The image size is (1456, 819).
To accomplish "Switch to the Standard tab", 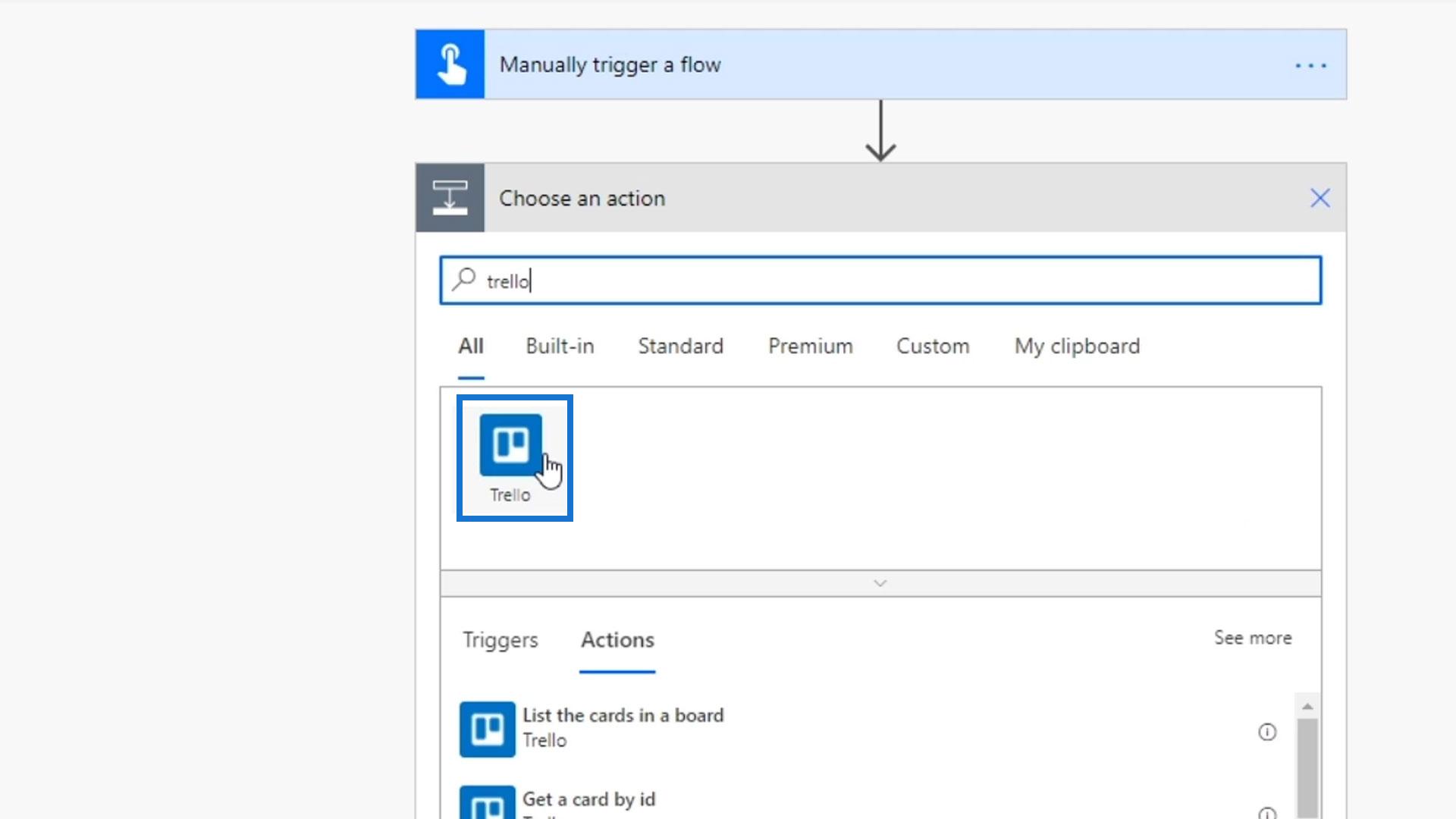I will [680, 347].
